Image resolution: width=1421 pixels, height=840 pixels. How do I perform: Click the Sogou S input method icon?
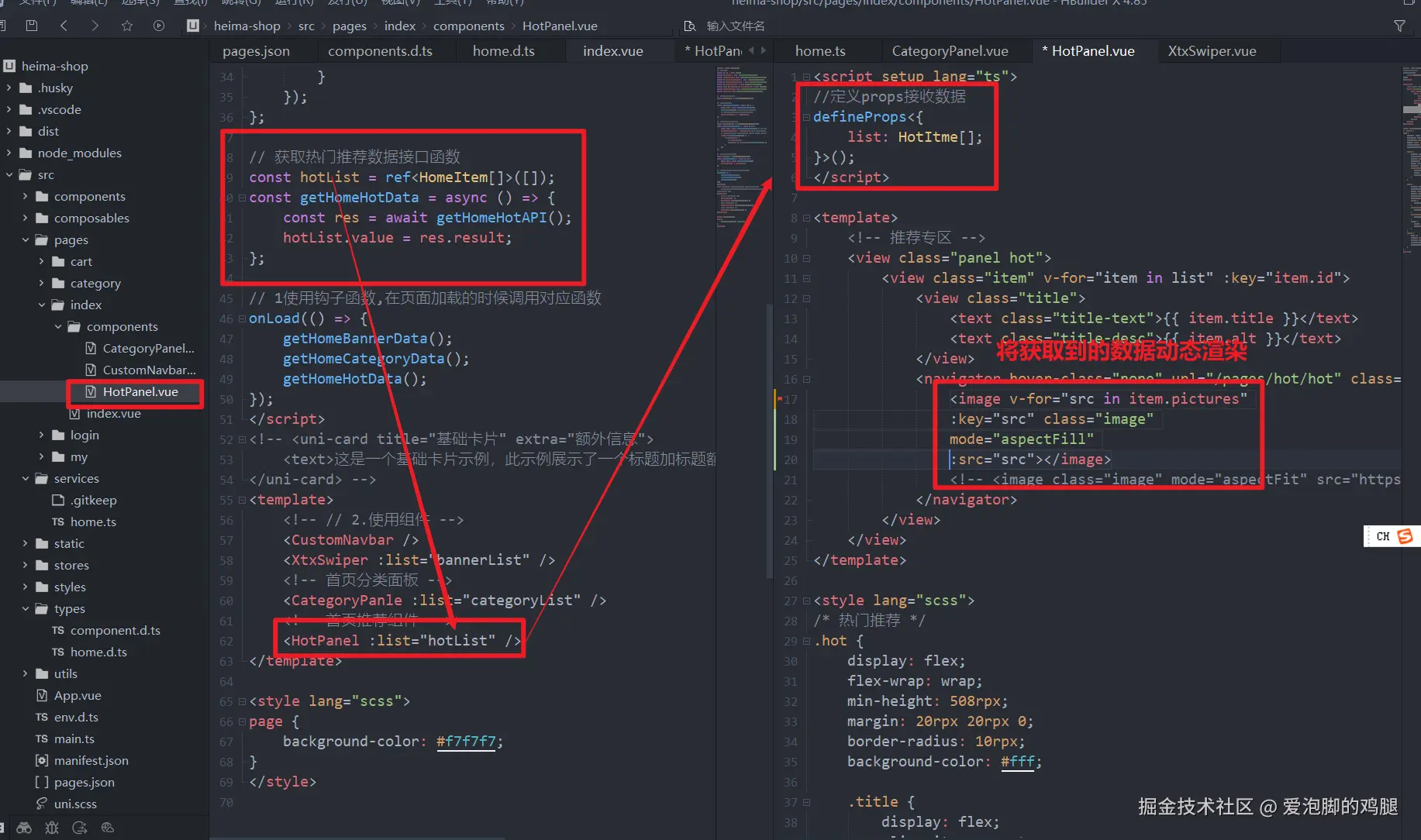tap(1405, 536)
